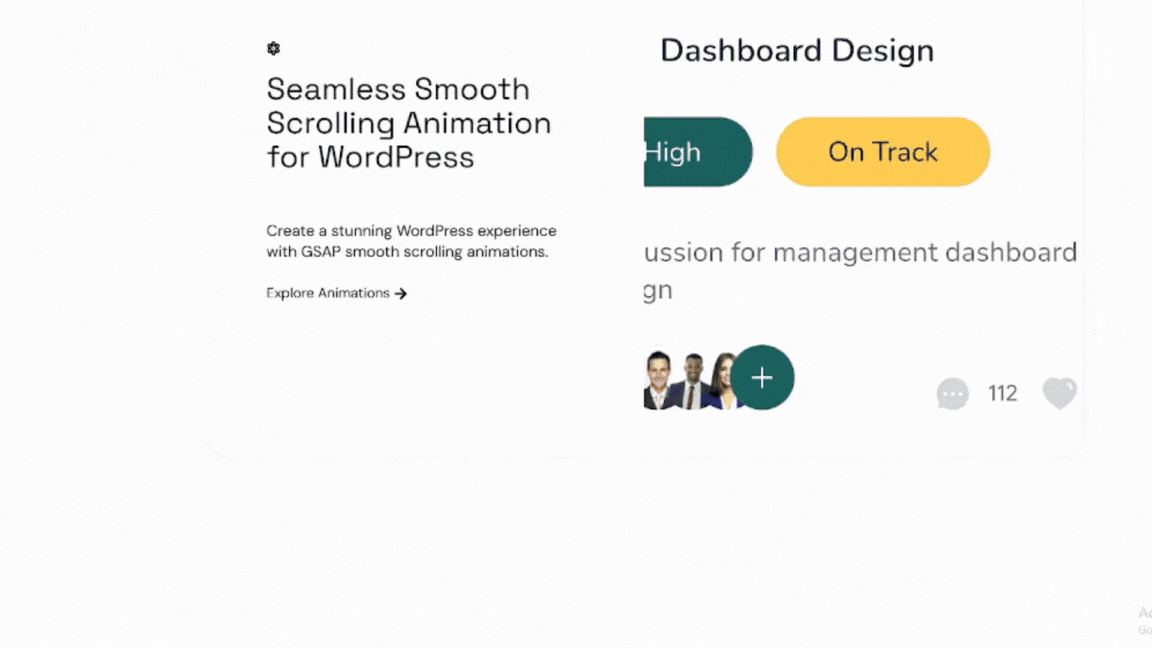Click the management dashboard description text

click(860, 252)
